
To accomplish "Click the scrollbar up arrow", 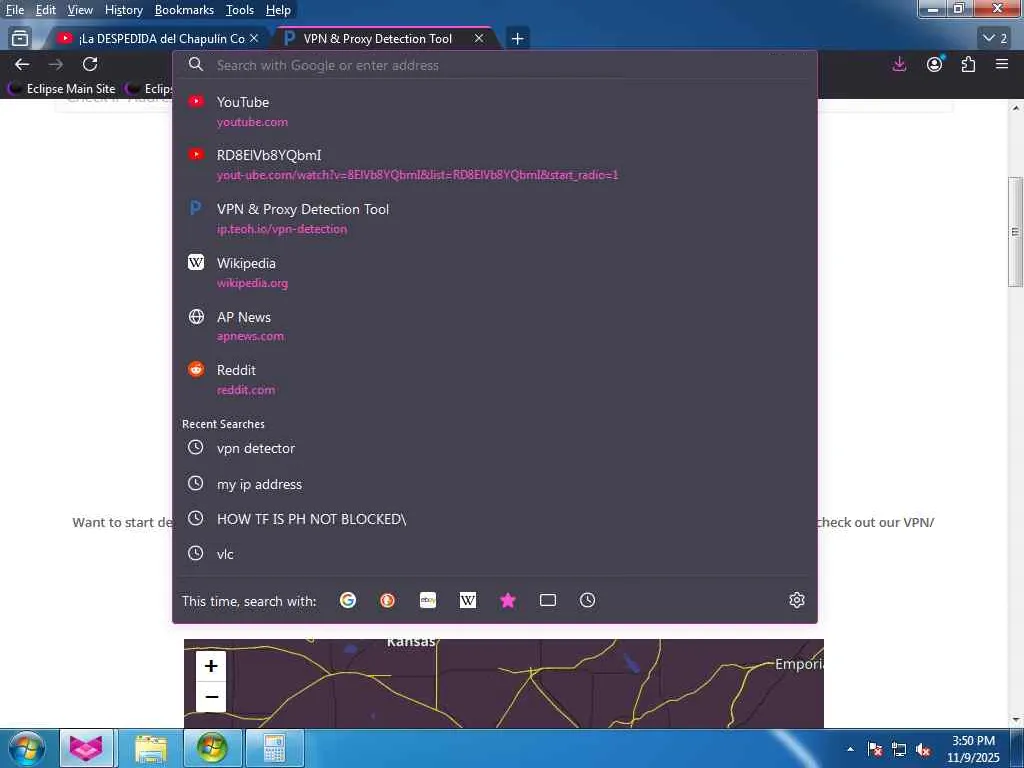I will click(1016, 108).
